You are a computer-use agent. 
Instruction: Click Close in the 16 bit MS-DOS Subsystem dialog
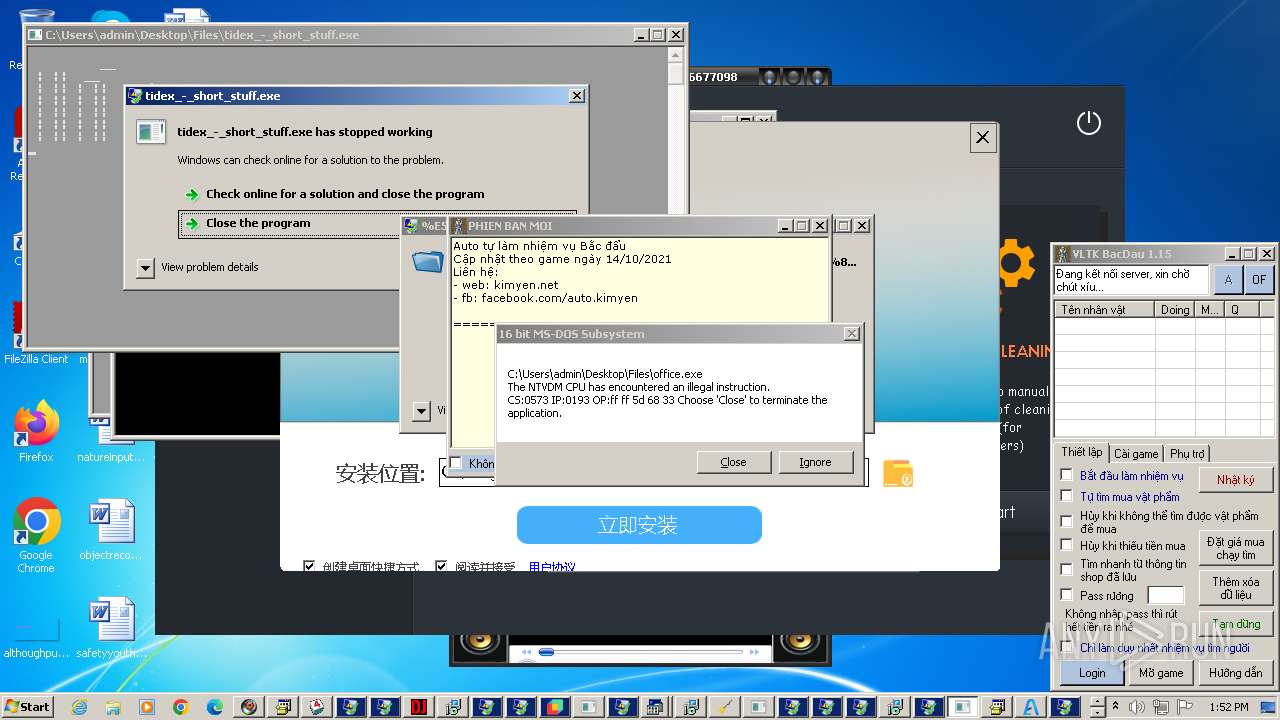pos(733,462)
